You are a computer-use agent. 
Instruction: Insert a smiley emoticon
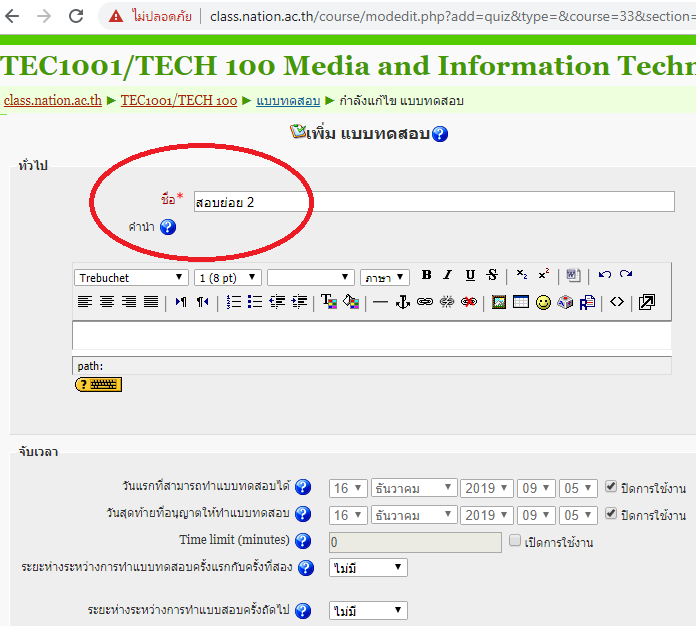pos(543,302)
